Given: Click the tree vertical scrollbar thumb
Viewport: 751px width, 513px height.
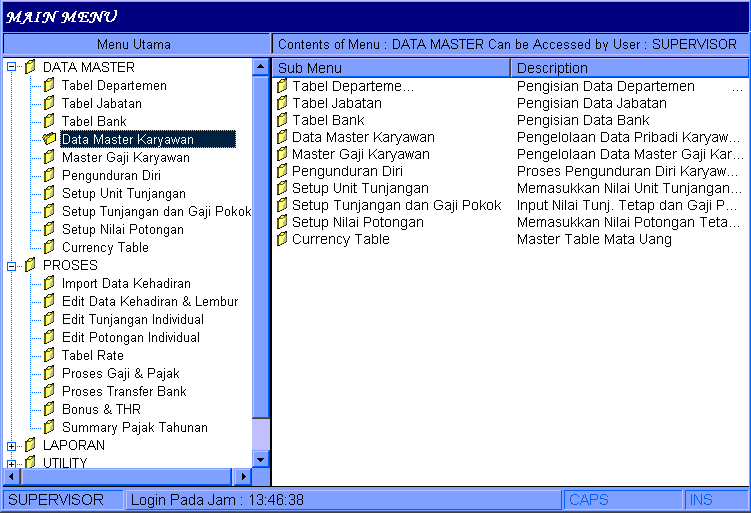Looking at the screenshot, I should [261, 246].
